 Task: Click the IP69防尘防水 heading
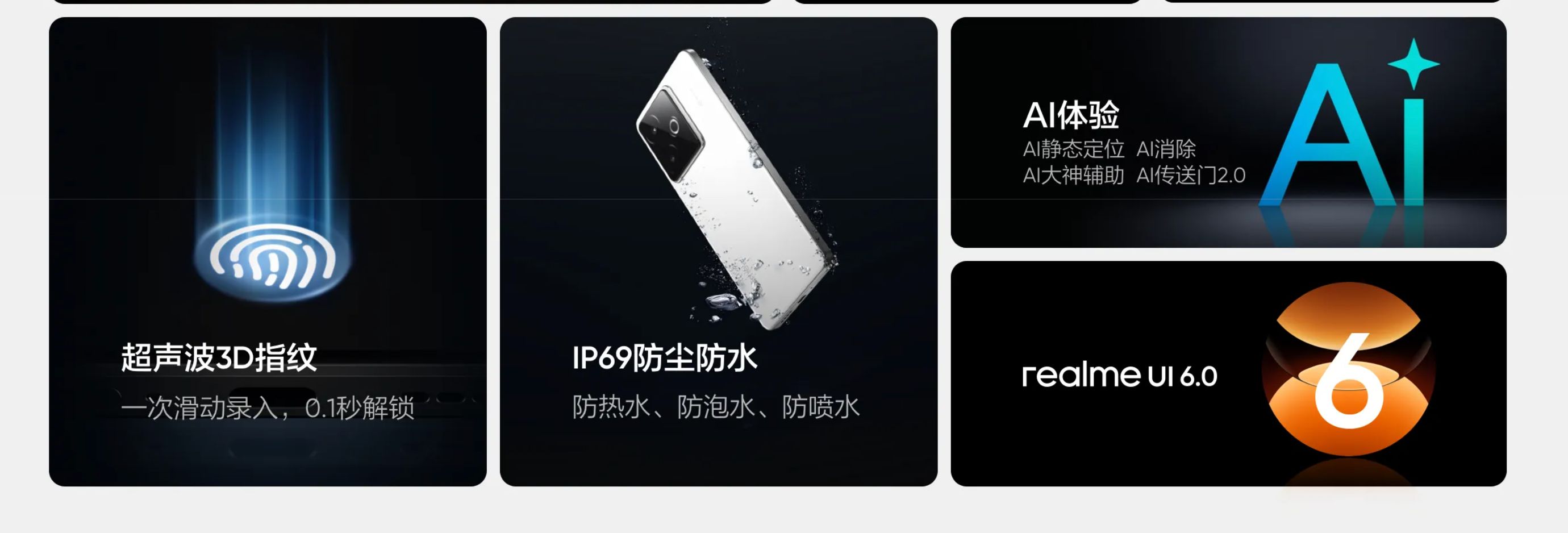coord(665,357)
